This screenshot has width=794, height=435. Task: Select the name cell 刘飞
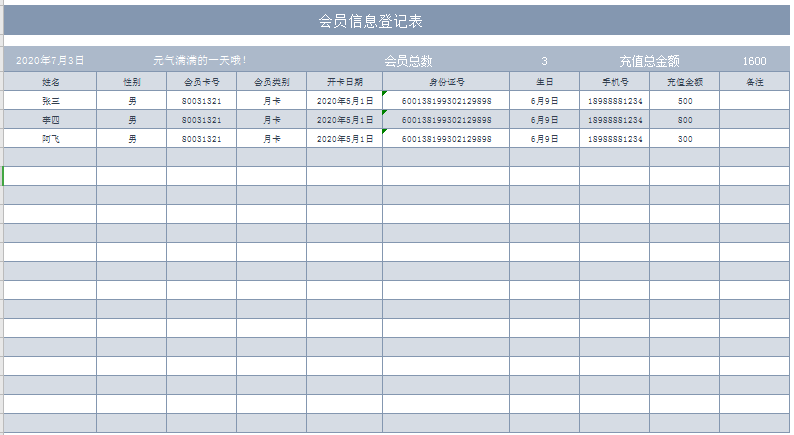pos(50,139)
